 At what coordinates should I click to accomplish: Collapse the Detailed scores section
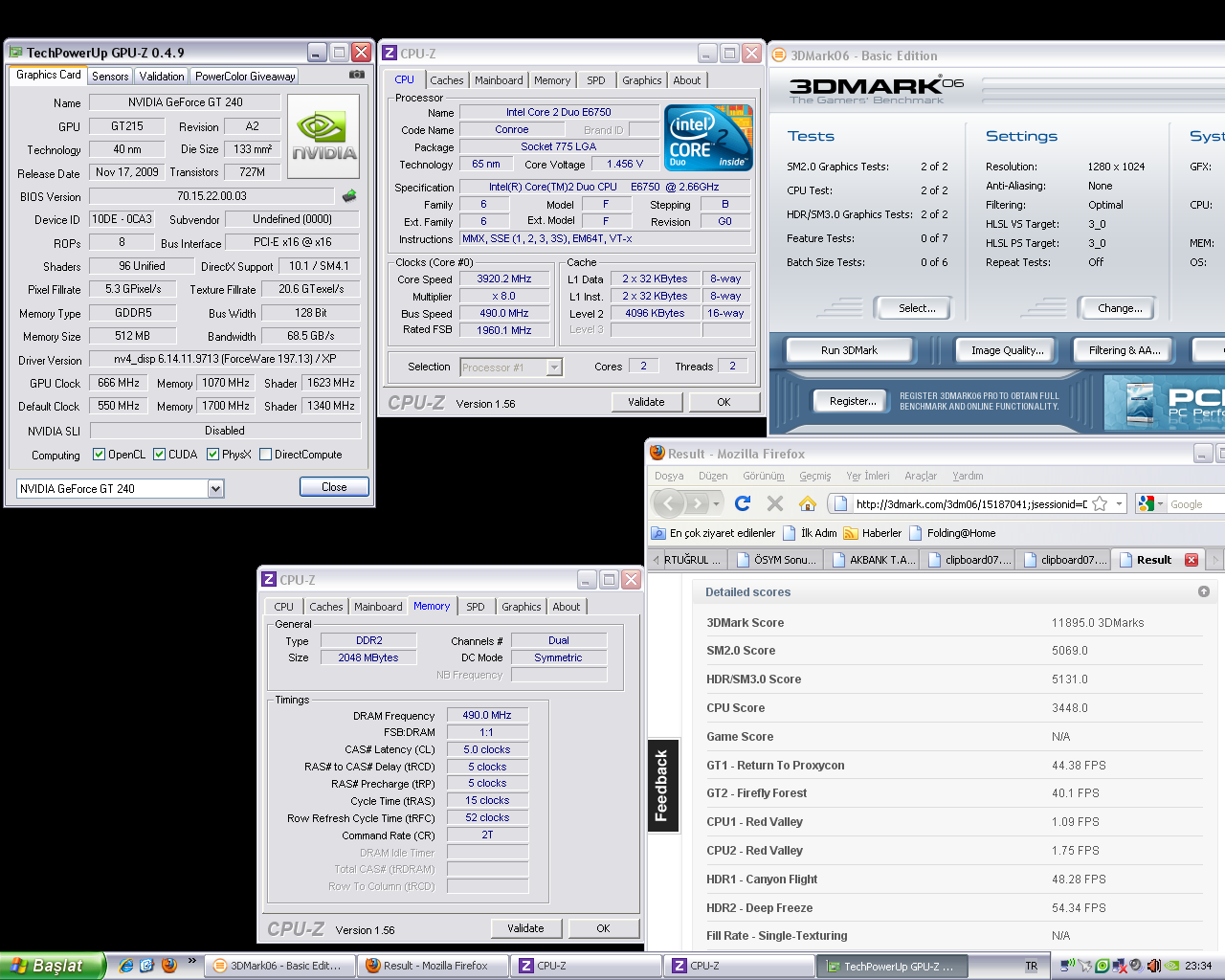pyautogui.click(x=1204, y=591)
